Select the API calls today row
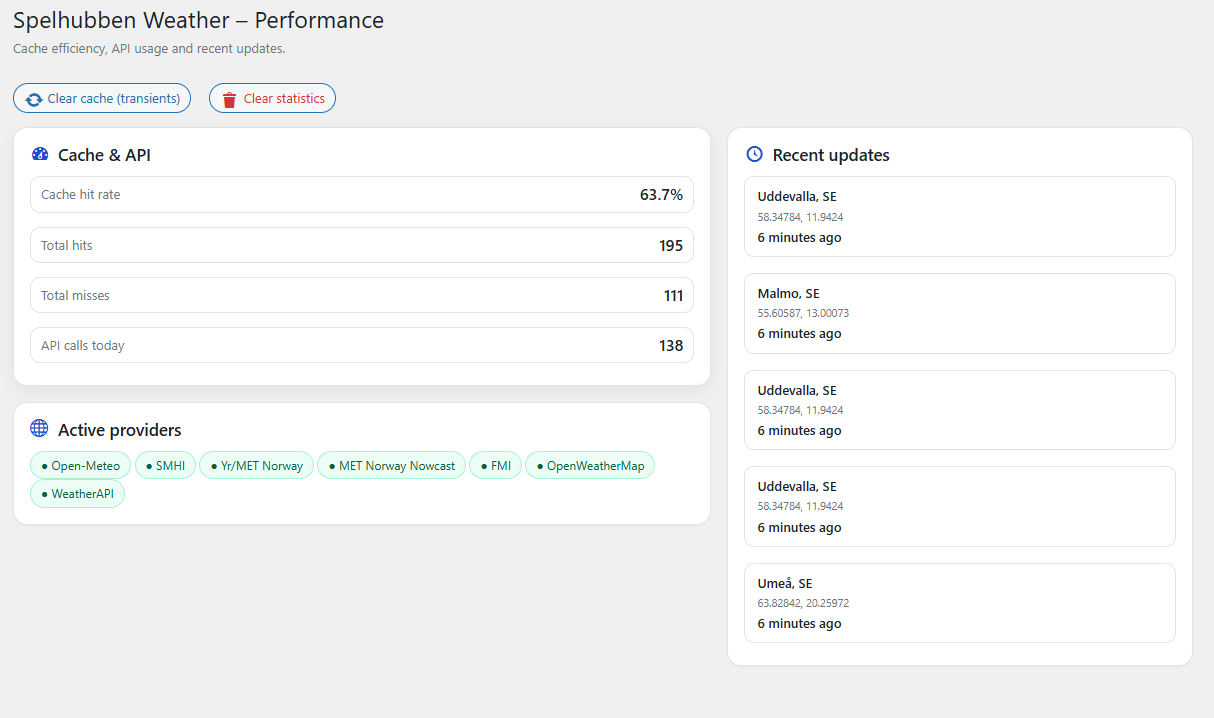Screen dimensions: 1214x718 coord(361,345)
